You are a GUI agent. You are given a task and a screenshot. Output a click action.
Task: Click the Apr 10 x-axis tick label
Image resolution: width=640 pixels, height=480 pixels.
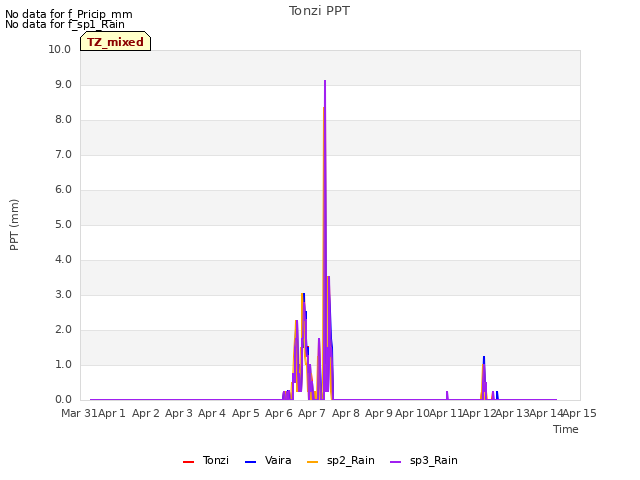click(412, 413)
